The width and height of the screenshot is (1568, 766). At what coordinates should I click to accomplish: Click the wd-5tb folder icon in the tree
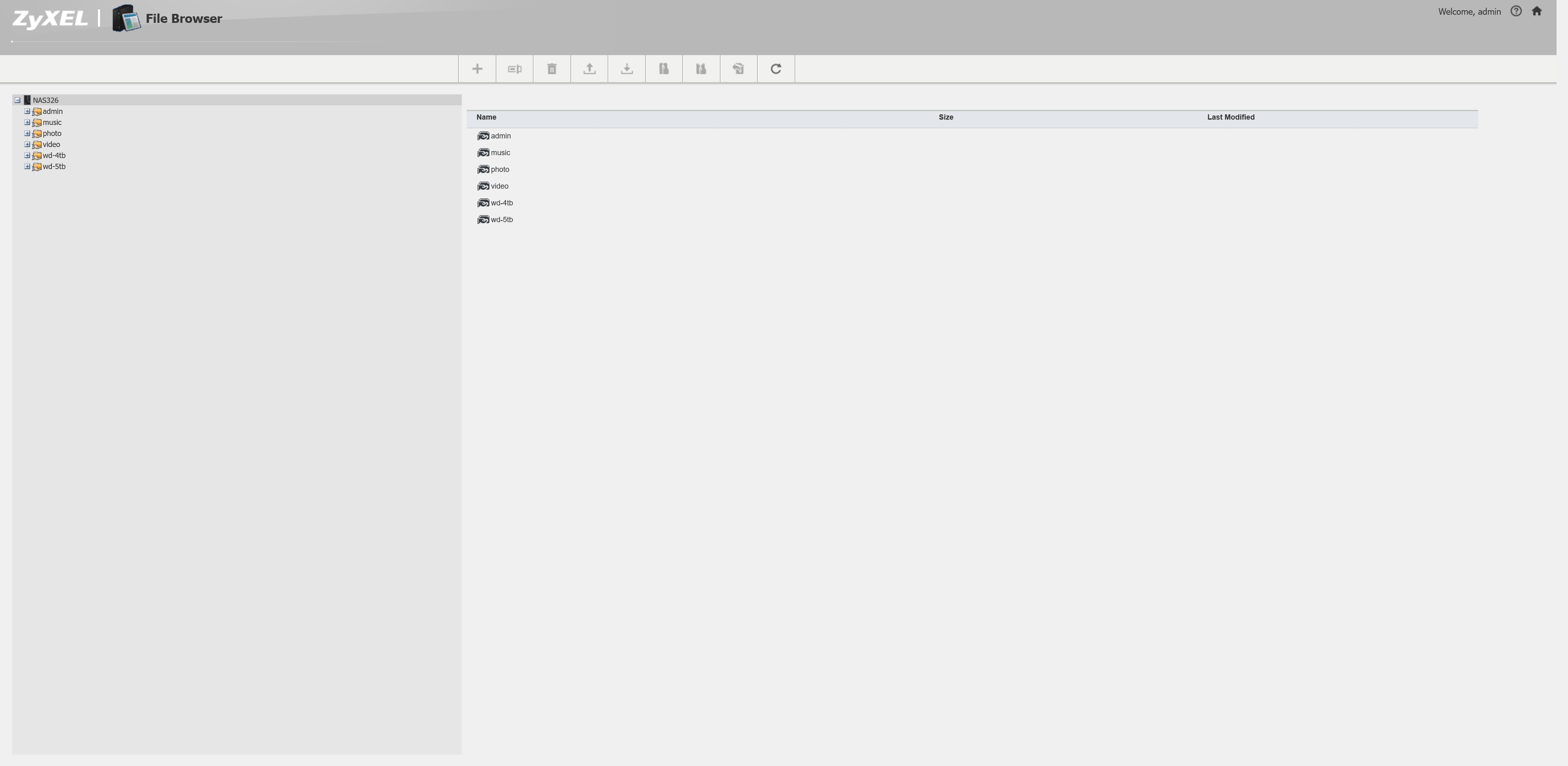(x=37, y=167)
